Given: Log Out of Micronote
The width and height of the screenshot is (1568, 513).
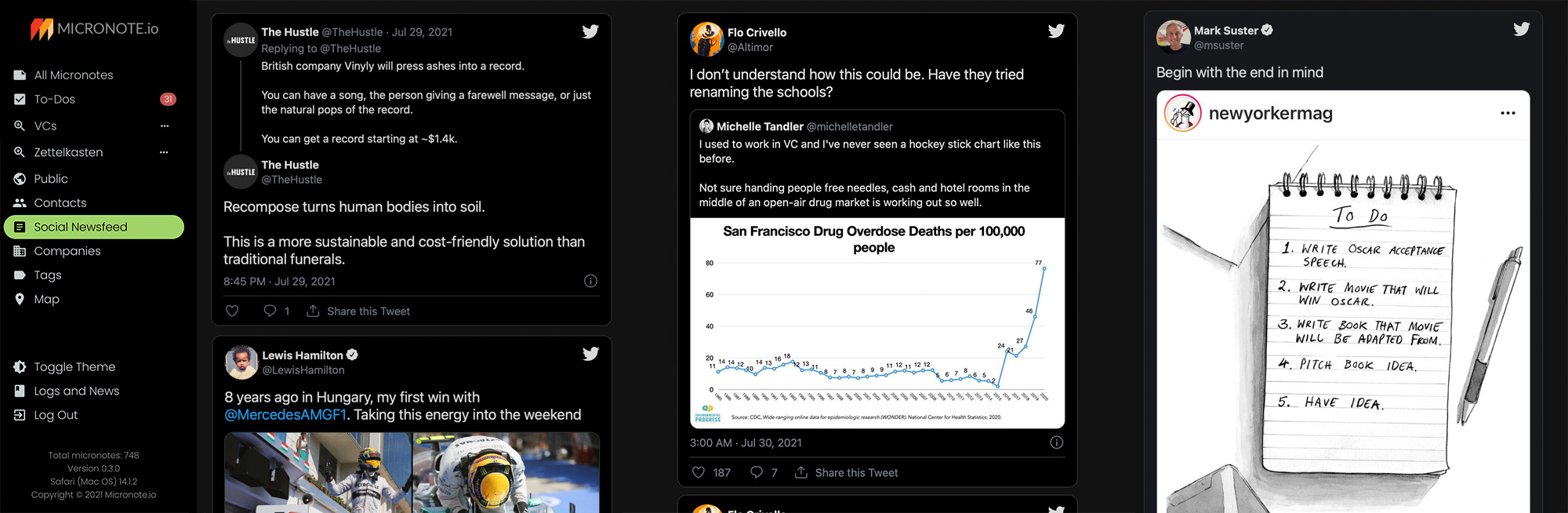Looking at the screenshot, I should click(56, 416).
